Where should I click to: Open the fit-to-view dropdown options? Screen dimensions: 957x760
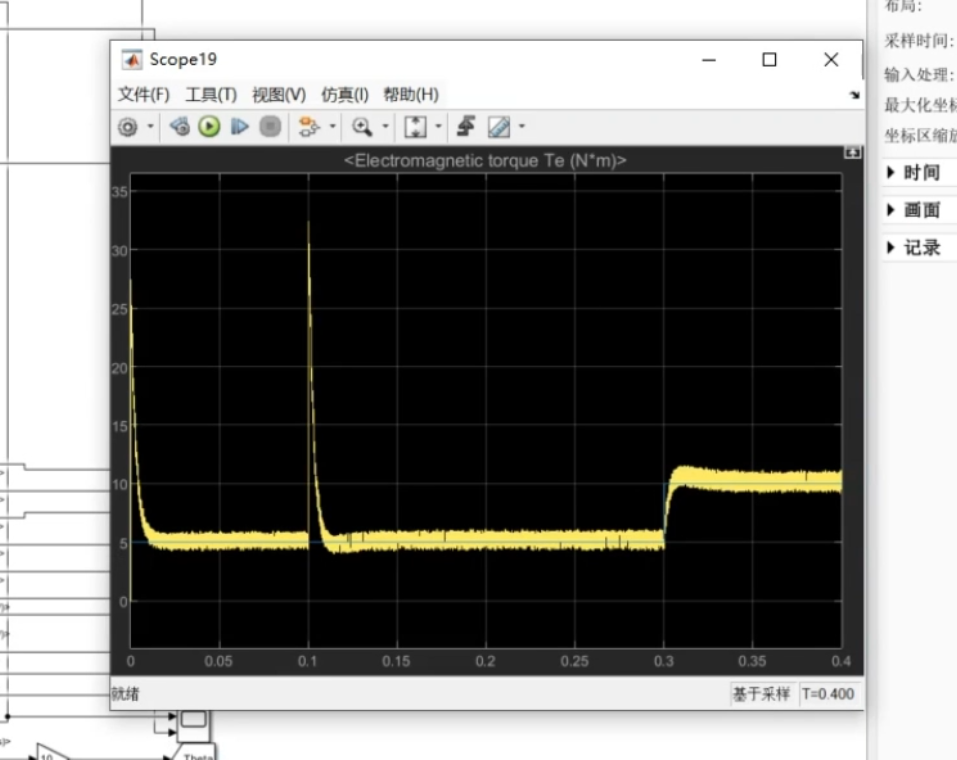pos(437,126)
